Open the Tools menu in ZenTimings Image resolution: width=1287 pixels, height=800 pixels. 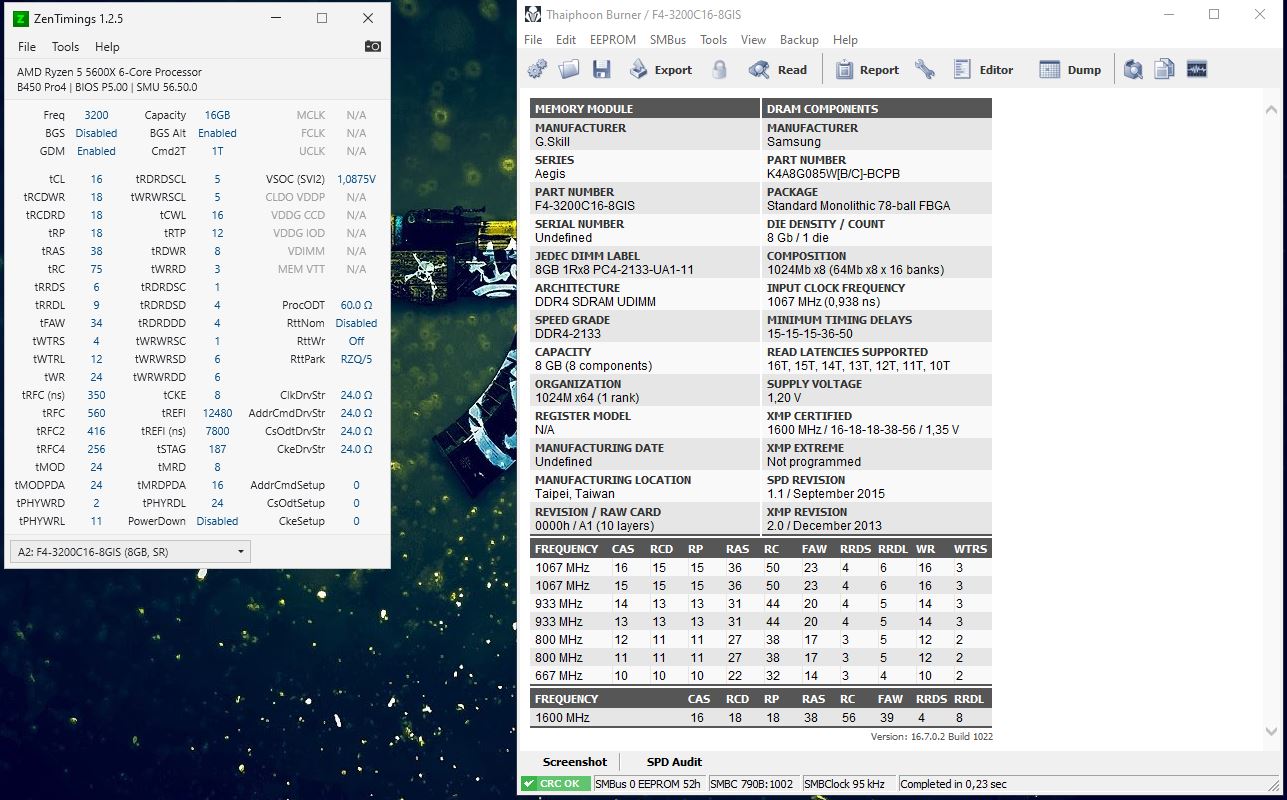[x=65, y=47]
